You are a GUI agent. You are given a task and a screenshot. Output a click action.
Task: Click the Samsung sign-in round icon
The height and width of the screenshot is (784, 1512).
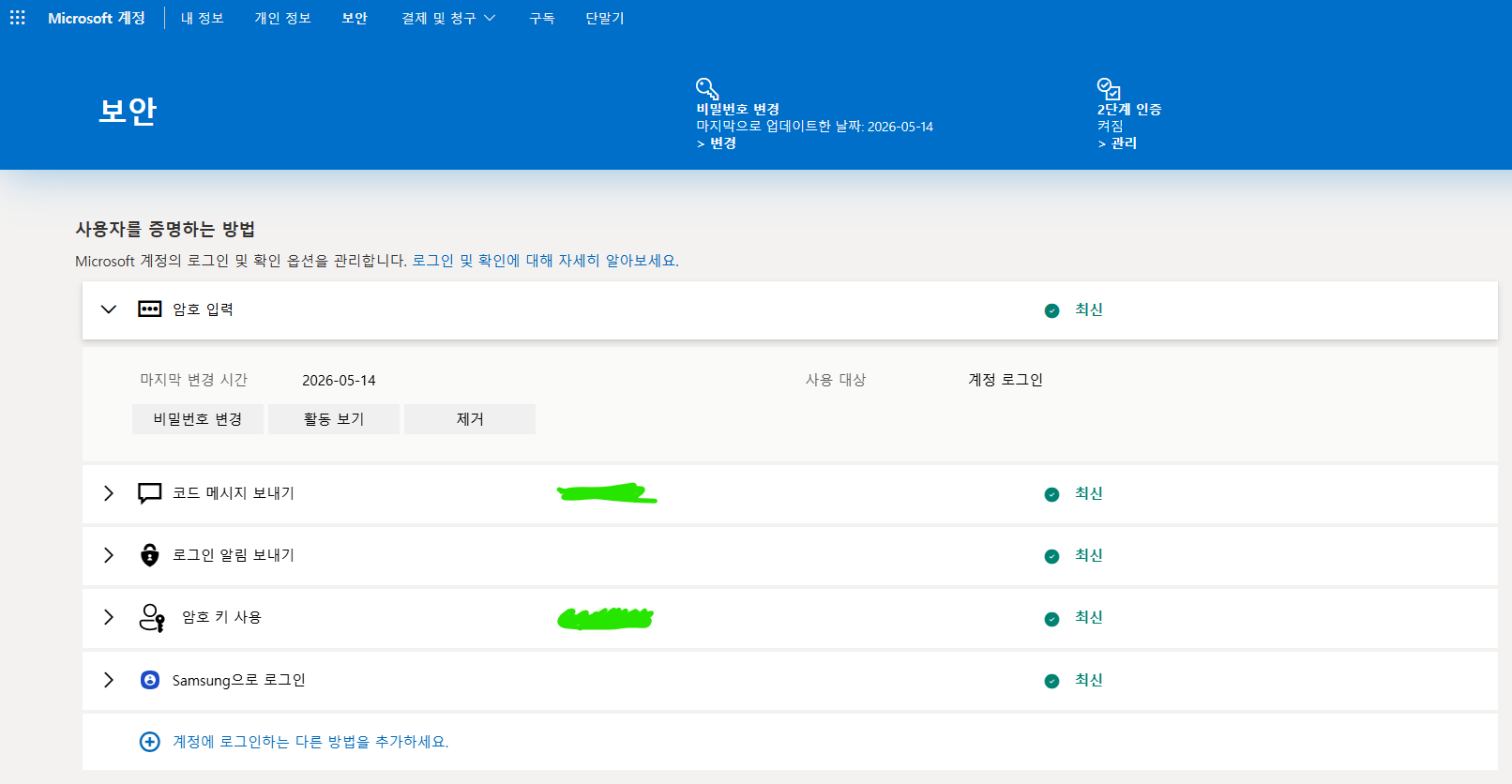[x=150, y=680]
